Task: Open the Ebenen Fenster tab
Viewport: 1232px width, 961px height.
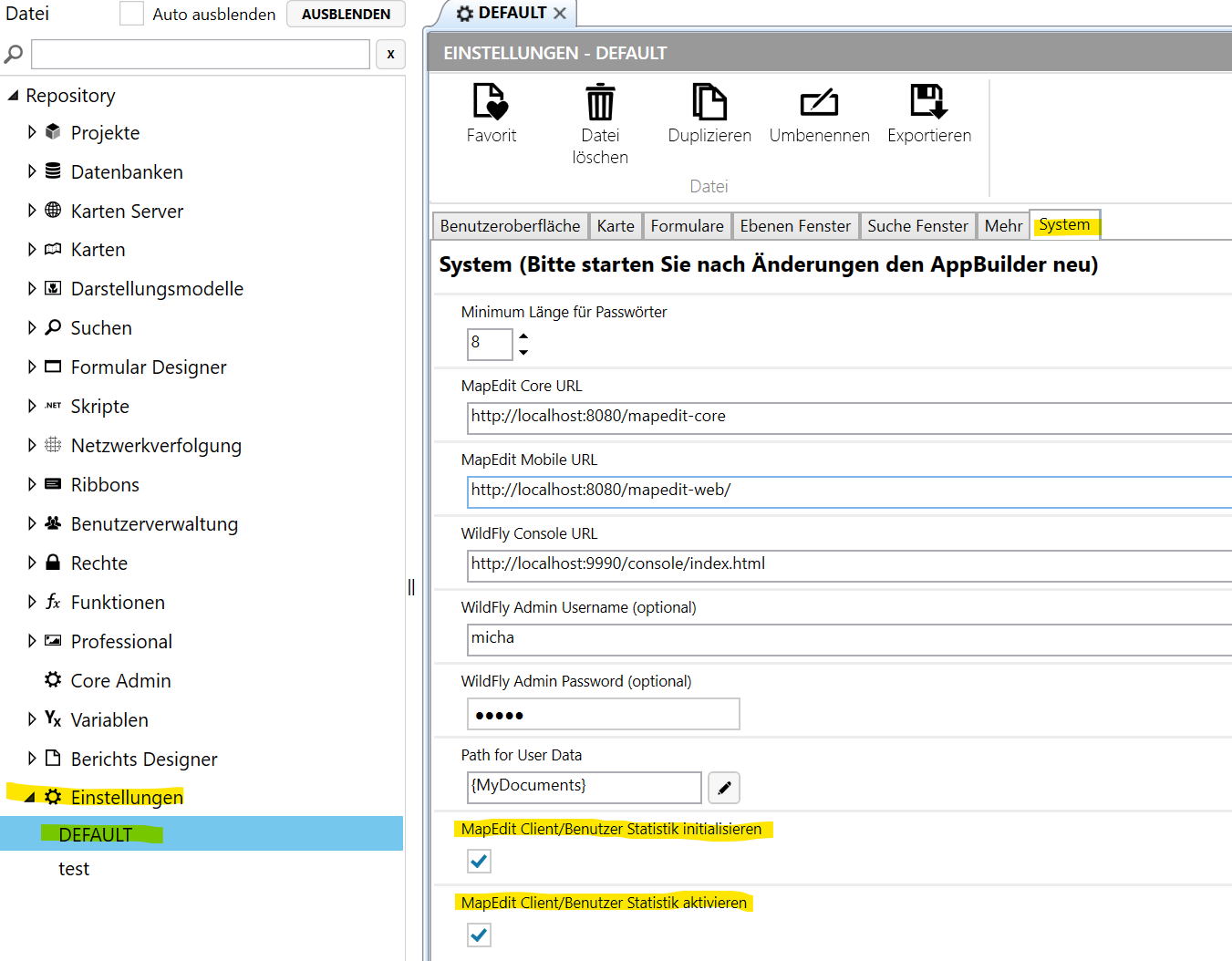Action: (794, 226)
